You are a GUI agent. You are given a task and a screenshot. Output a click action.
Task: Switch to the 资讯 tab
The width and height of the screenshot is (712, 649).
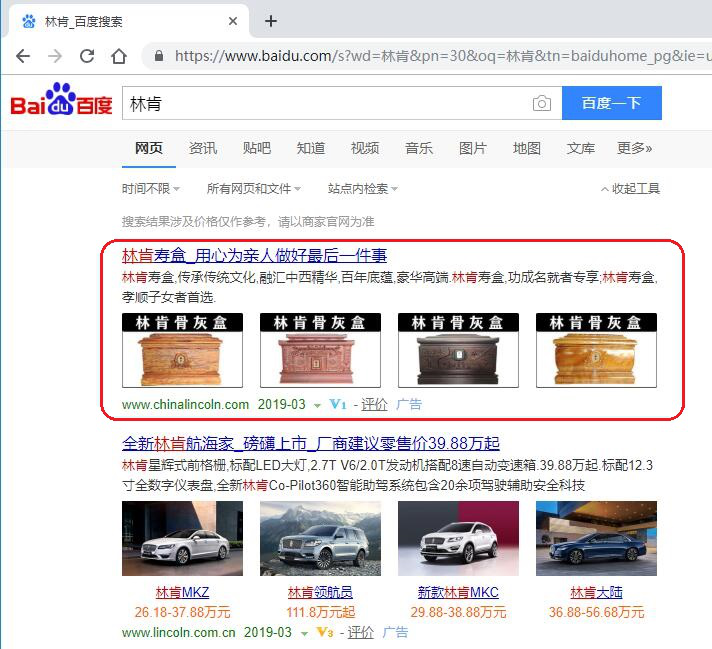click(203, 148)
